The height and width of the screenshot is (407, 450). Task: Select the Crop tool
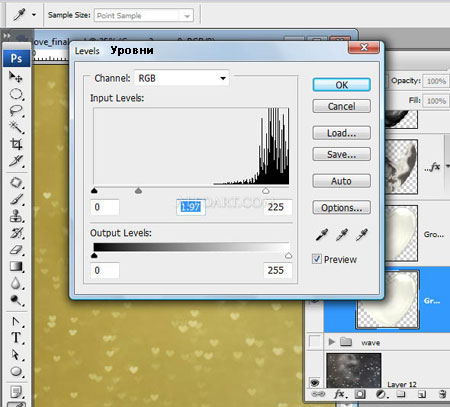(x=15, y=144)
